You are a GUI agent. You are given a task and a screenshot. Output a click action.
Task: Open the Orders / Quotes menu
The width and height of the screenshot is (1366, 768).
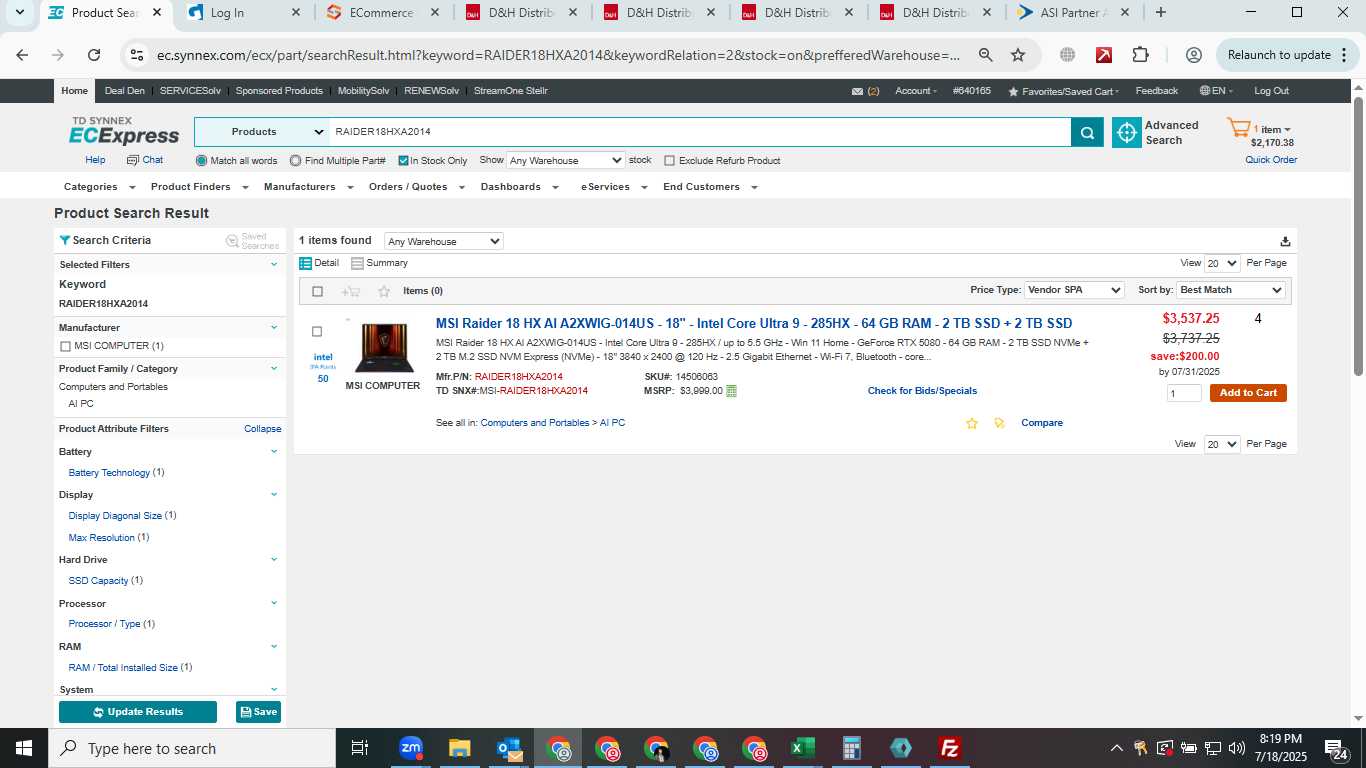click(416, 187)
